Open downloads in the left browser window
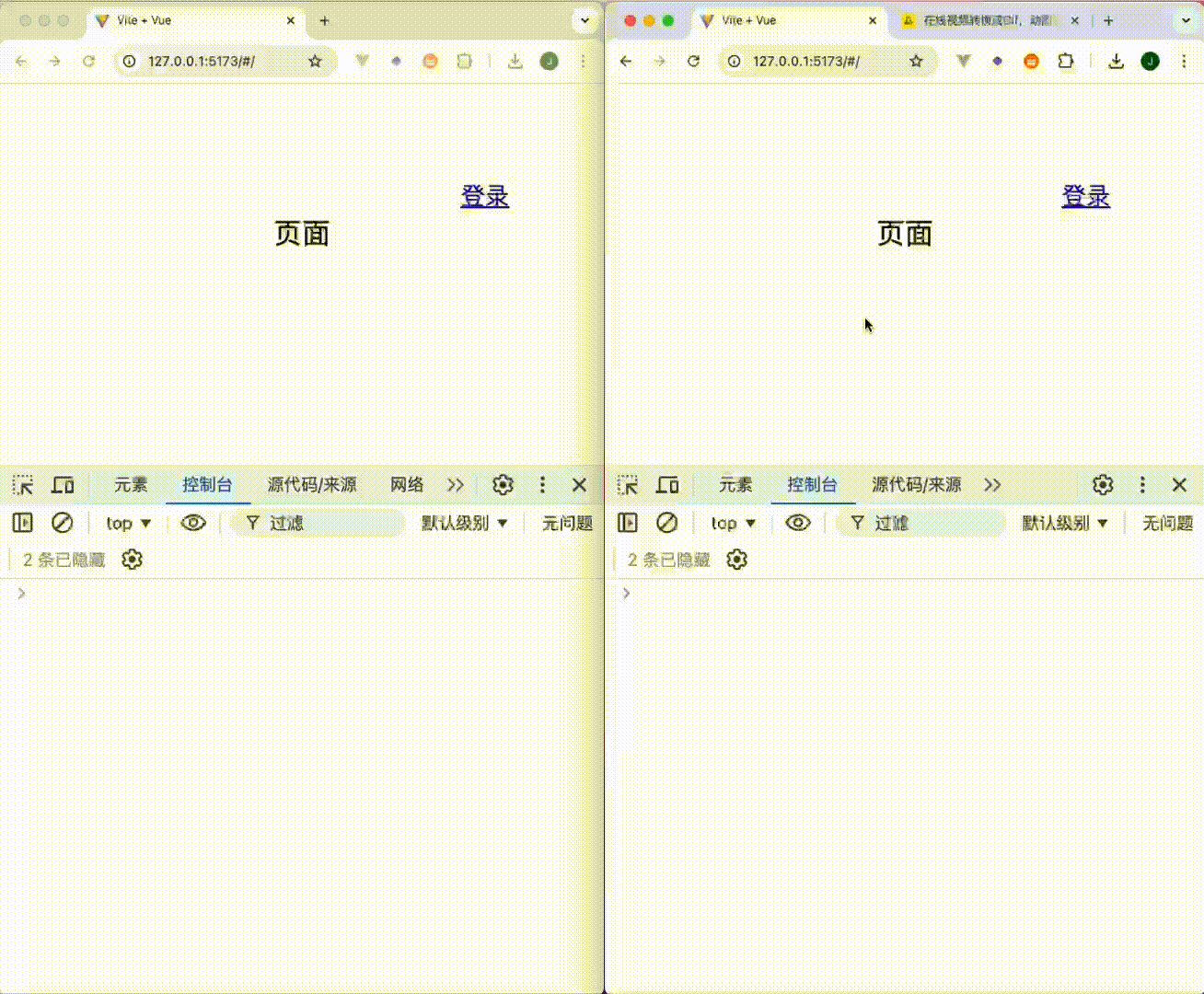The width and height of the screenshot is (1204, 994). click(515, 61)
